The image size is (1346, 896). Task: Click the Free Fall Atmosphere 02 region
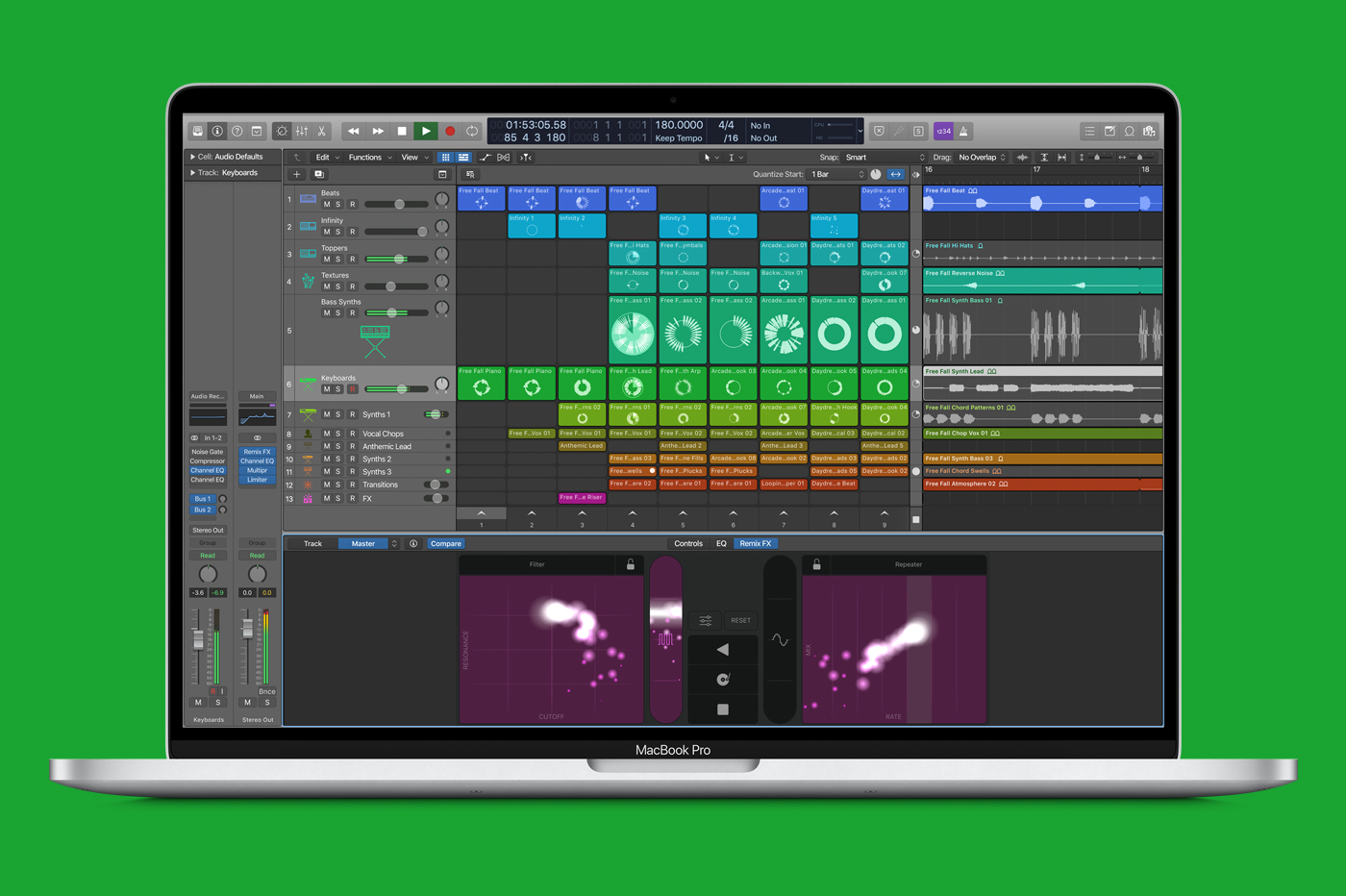1042,485
